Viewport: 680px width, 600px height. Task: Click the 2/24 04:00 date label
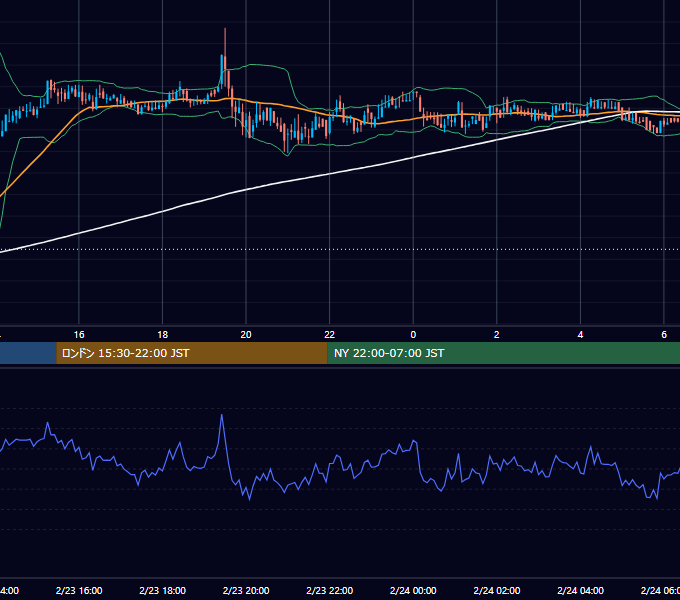pyautogui.click(x=580, y=590)
